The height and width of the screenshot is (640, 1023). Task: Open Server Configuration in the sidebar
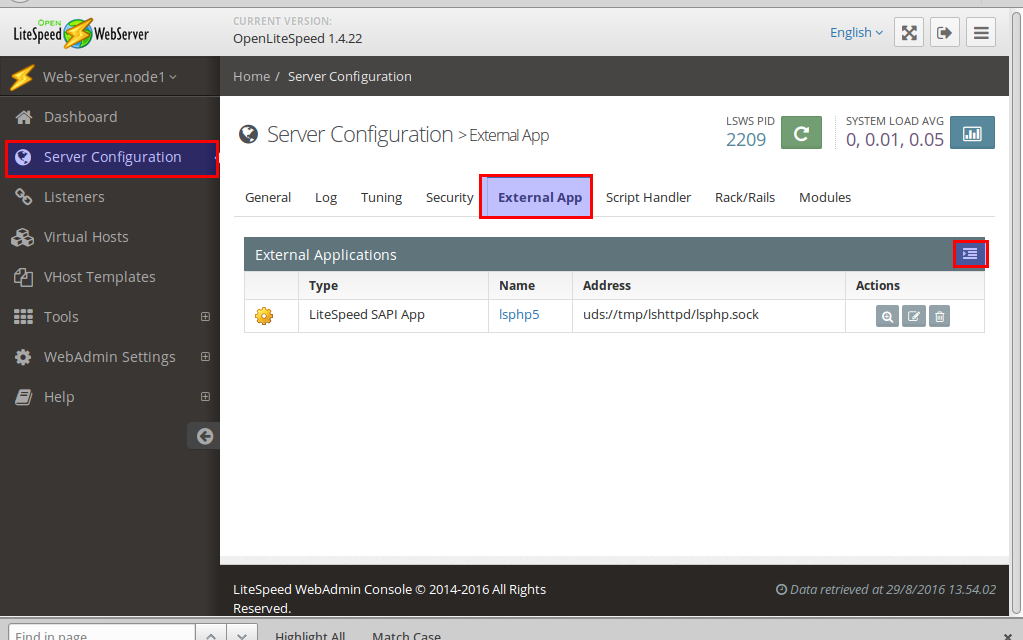point(110,157)
